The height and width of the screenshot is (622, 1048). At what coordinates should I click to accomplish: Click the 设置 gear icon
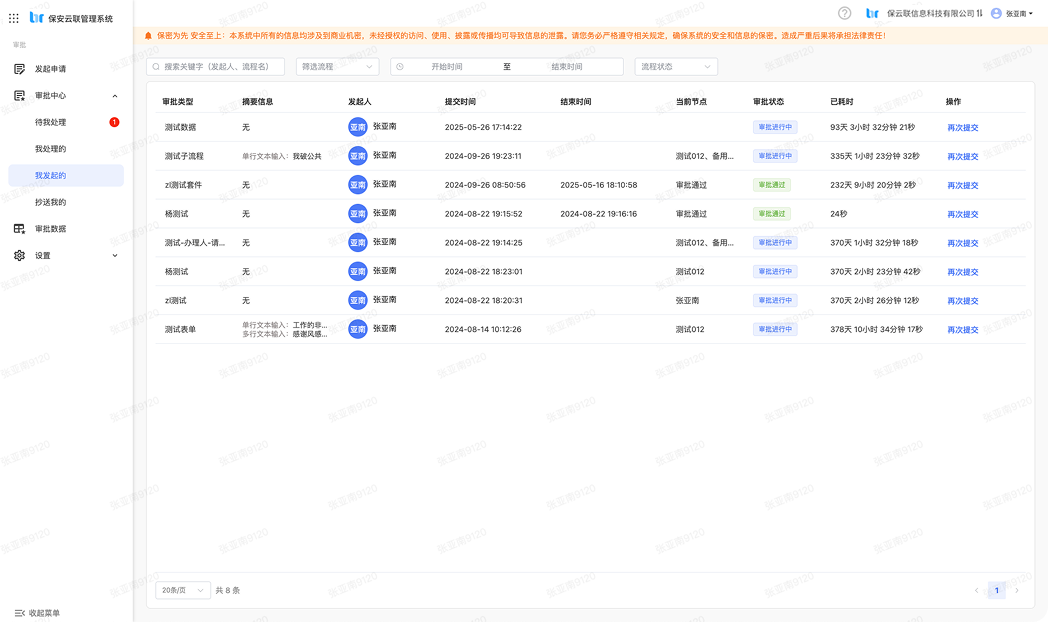point(19,256)
